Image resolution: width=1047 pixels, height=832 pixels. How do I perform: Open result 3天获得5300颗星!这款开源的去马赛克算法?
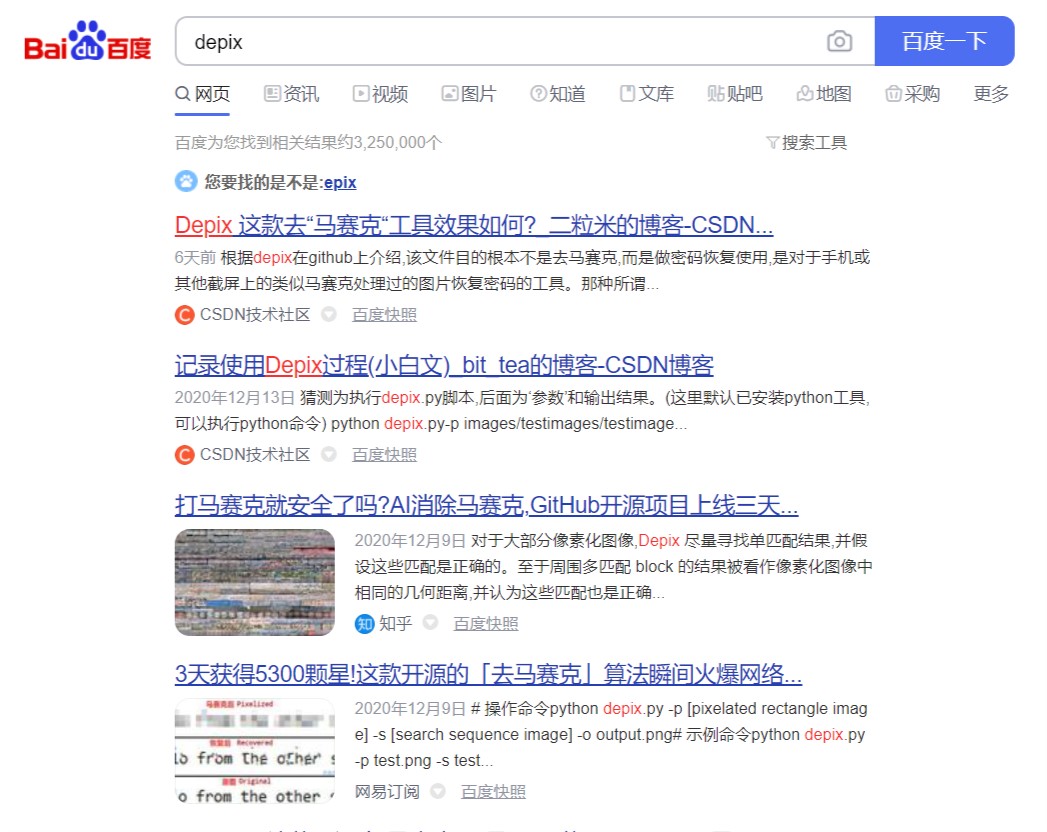[x=488, y=674]
